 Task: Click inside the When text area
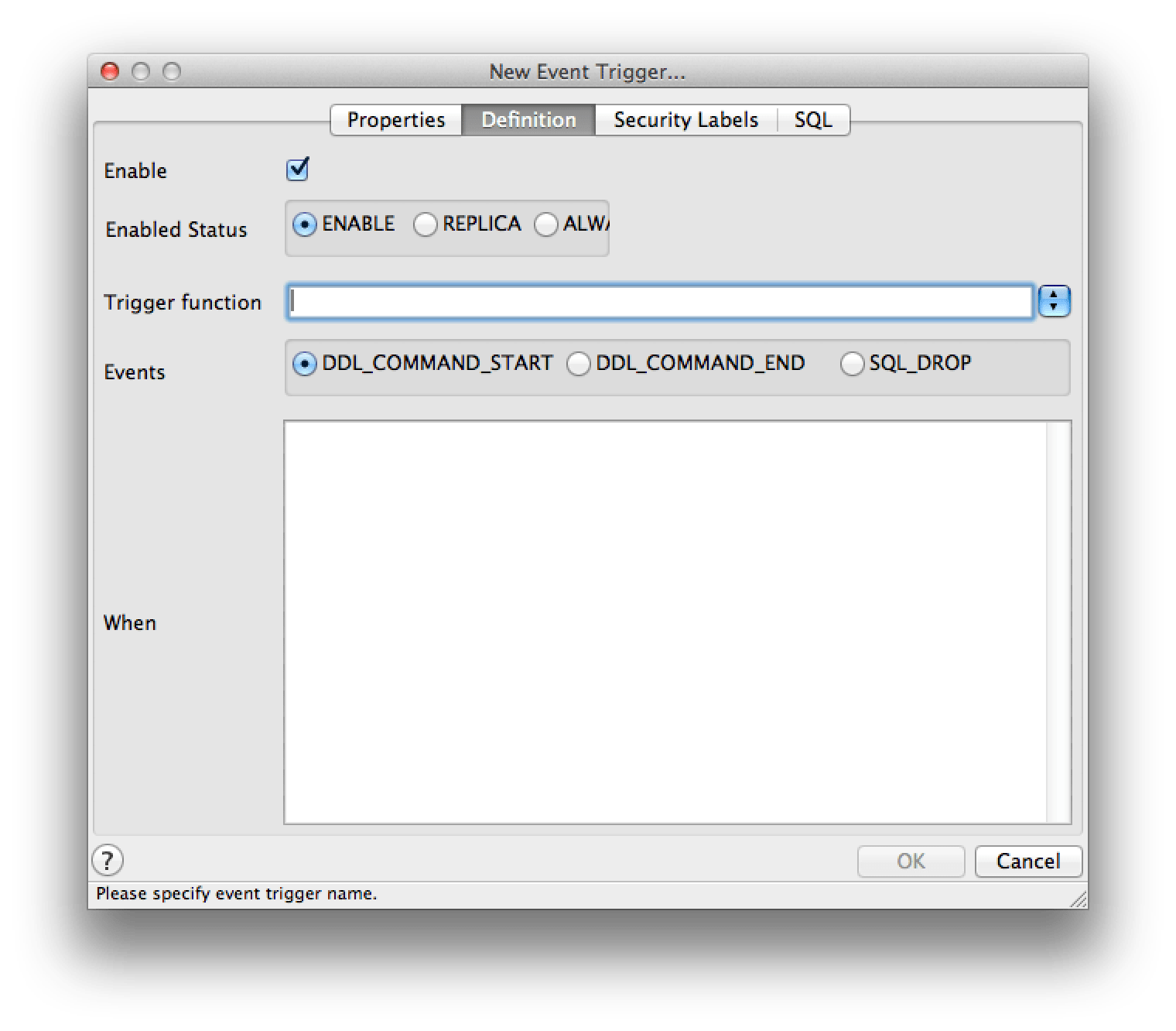tap(665, 622)
